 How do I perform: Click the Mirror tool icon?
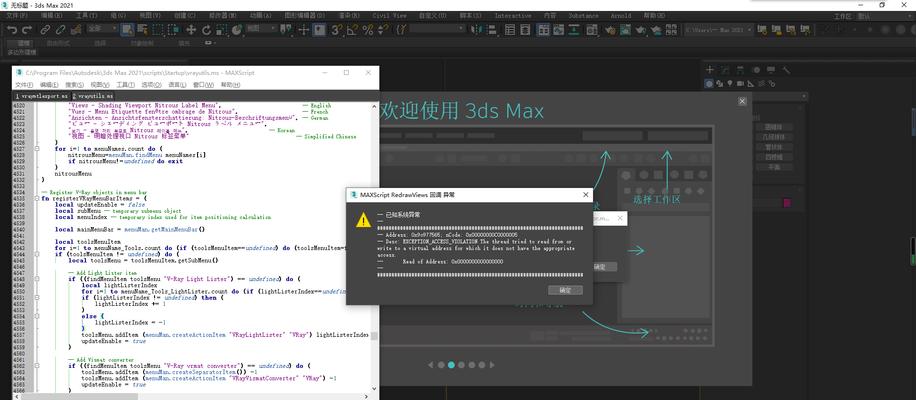pyautogui.click(x=476, y=29)
